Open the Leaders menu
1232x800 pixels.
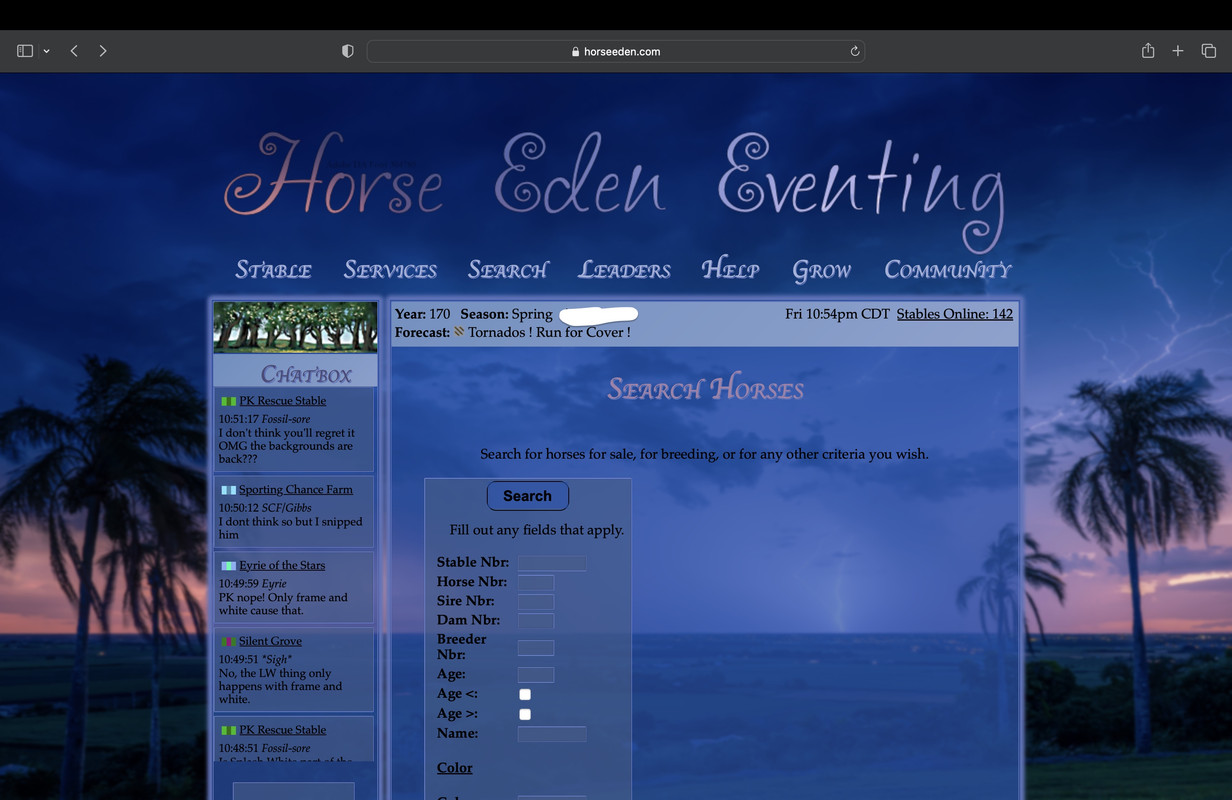(x=624, y=270)
